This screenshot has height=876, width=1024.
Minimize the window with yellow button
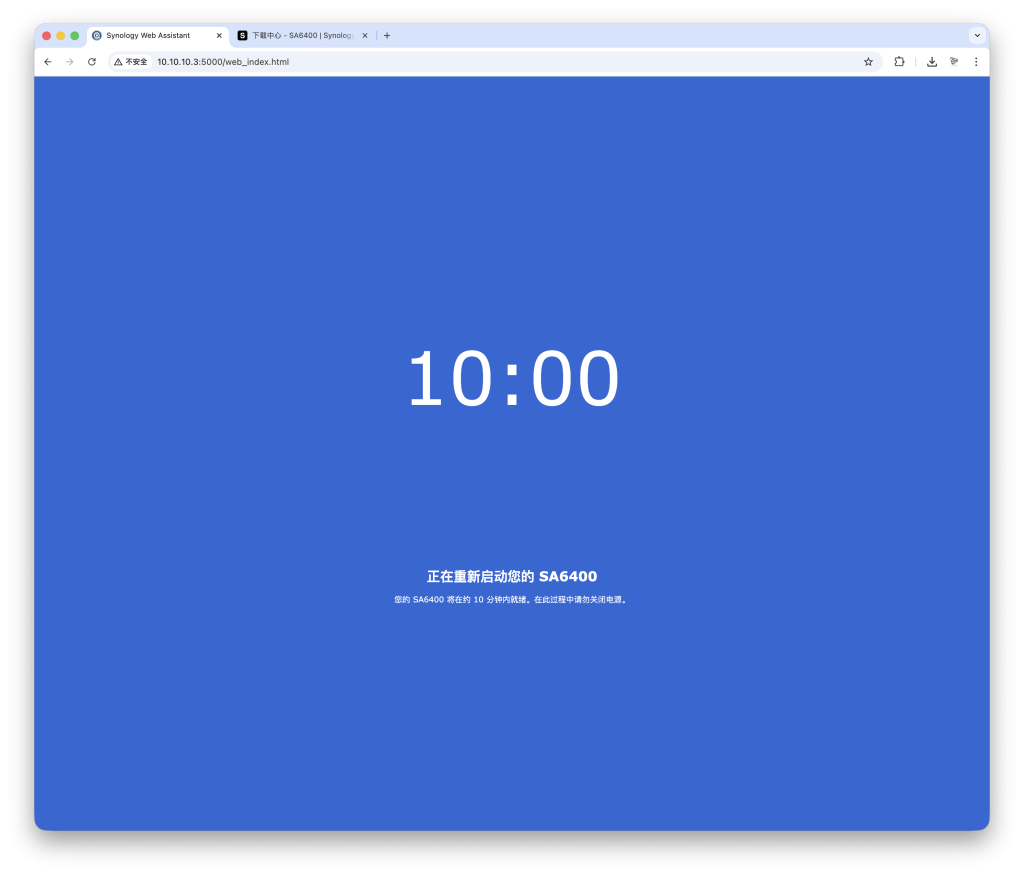61,36
